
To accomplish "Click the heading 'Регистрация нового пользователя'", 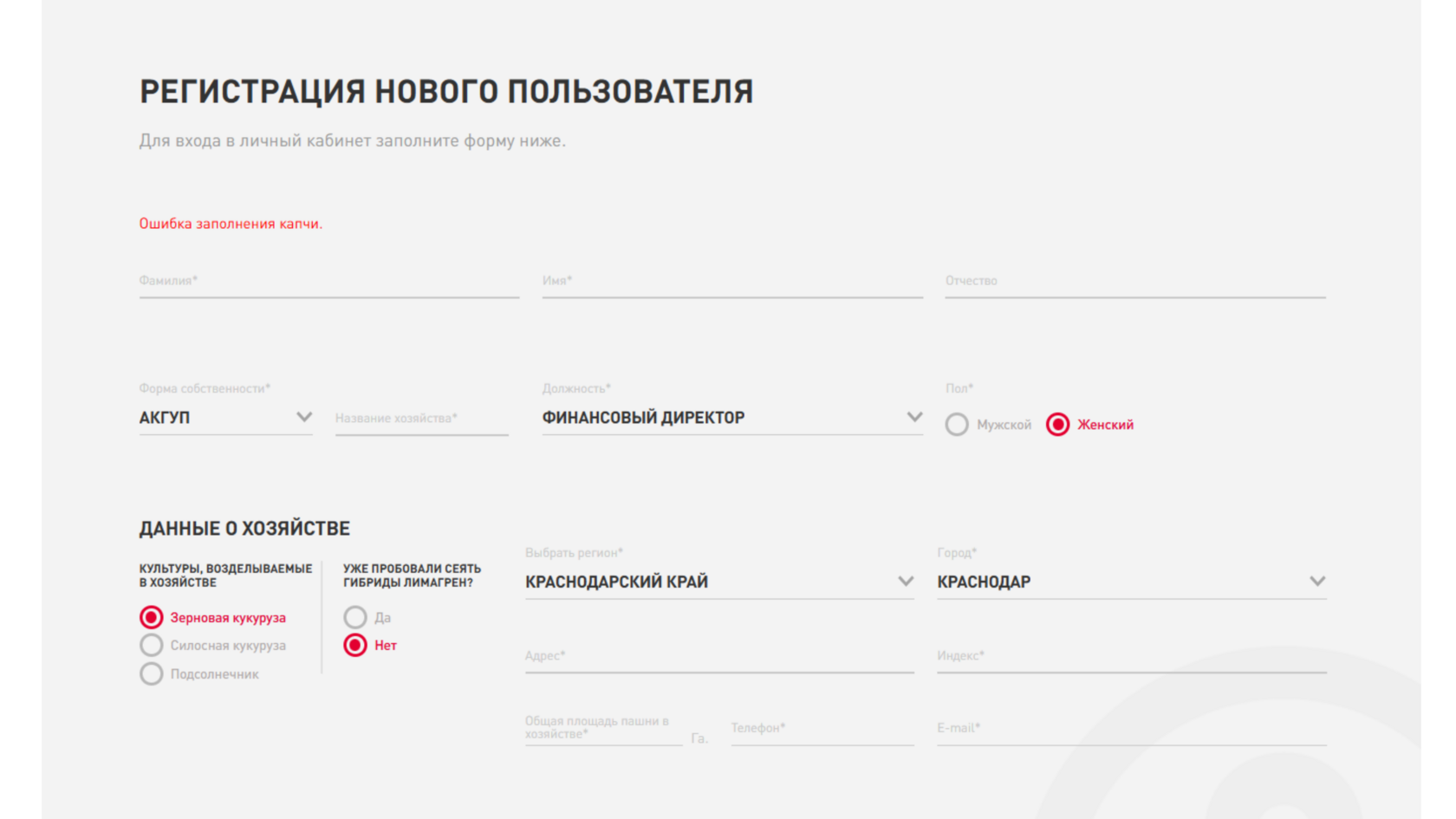I will (446, 92).
